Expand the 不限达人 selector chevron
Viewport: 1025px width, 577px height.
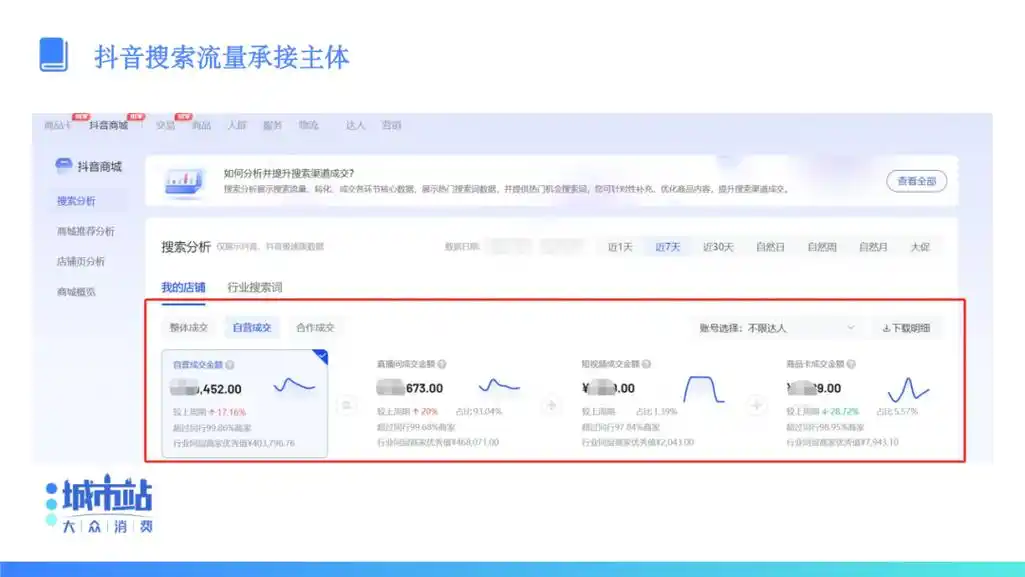[x=852, y=328]
